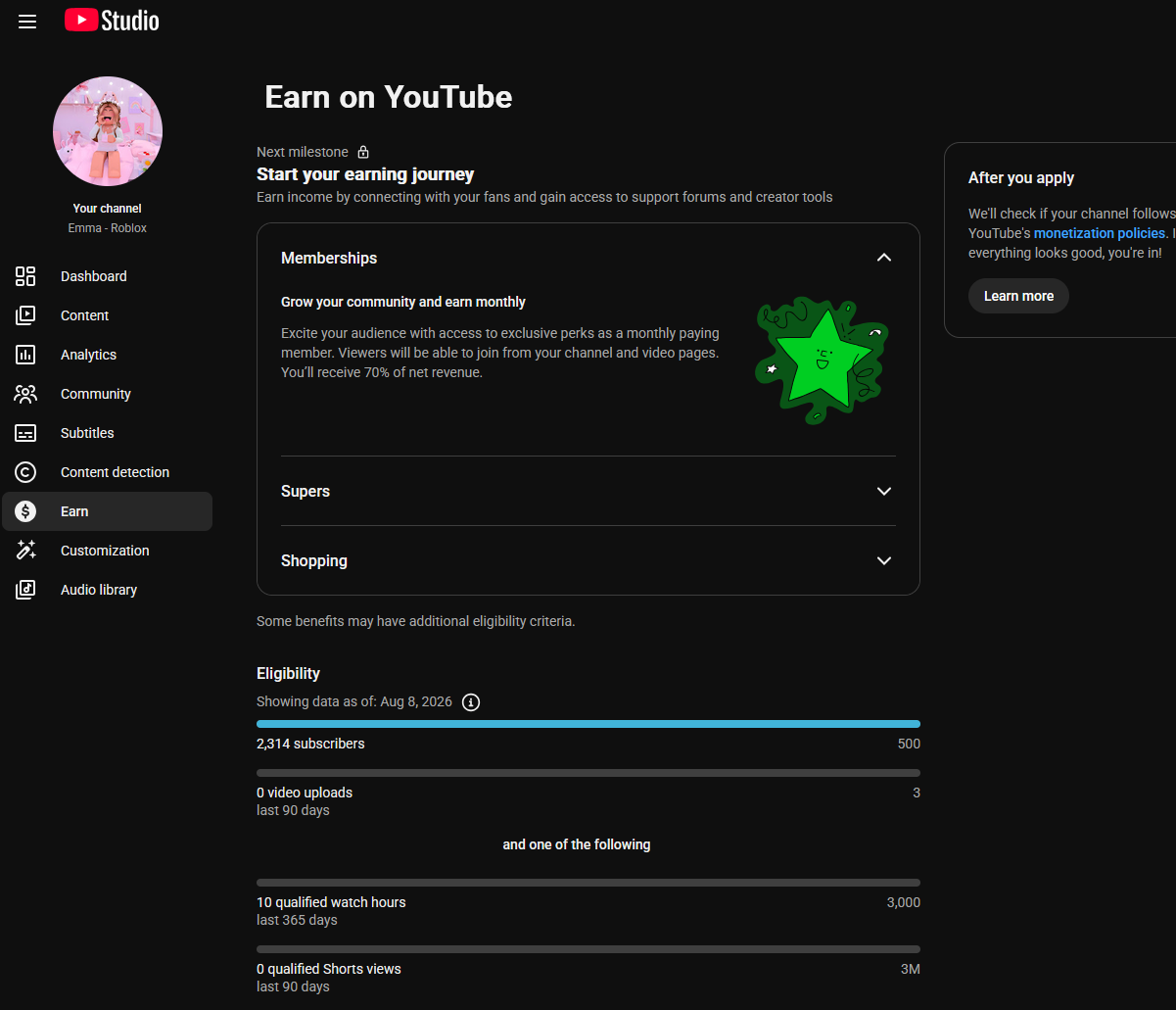Click the '10 qualified watch hours' text
The image size is (1176, 1010).
click(331, 902)
